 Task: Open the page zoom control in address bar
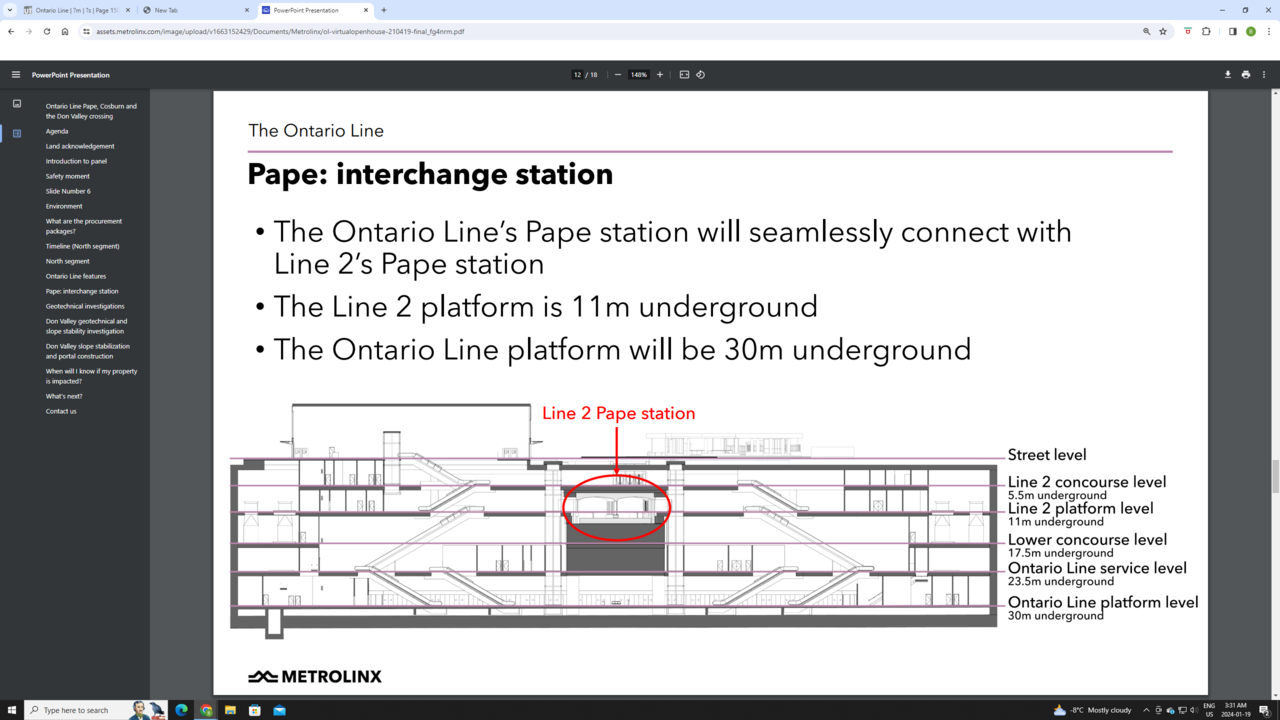click(x=1146, y=31)
